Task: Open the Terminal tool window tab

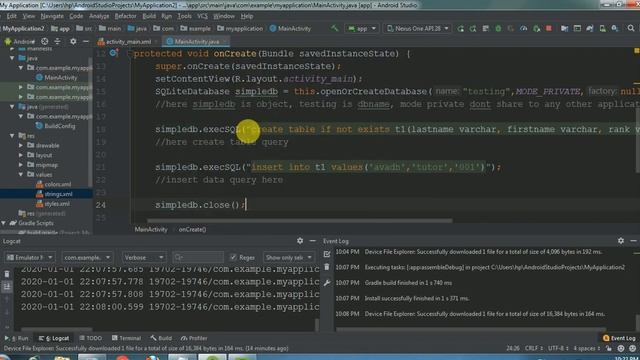Action: 126,338
